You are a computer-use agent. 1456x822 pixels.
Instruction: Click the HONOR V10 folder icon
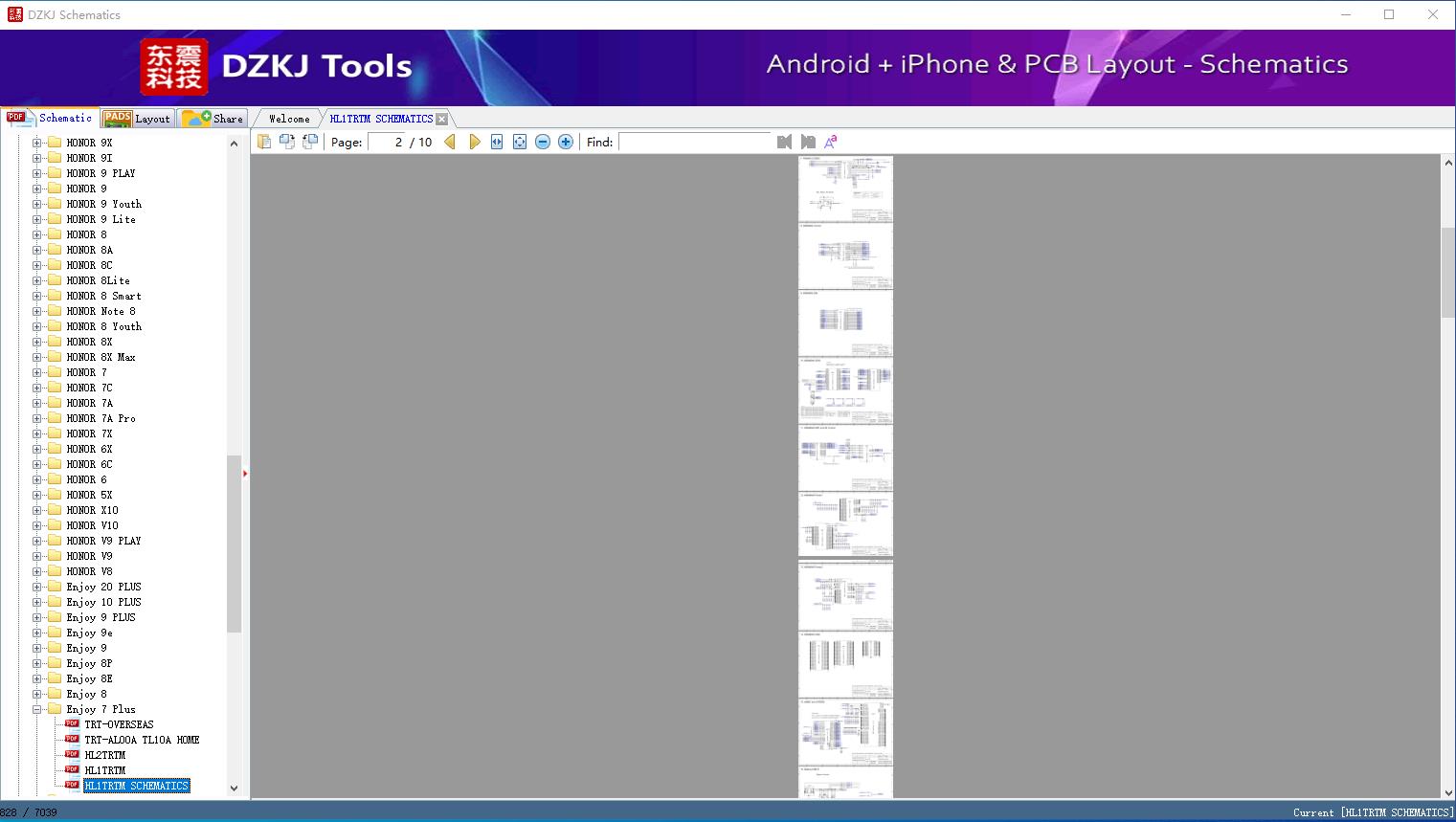pos(55,525)
